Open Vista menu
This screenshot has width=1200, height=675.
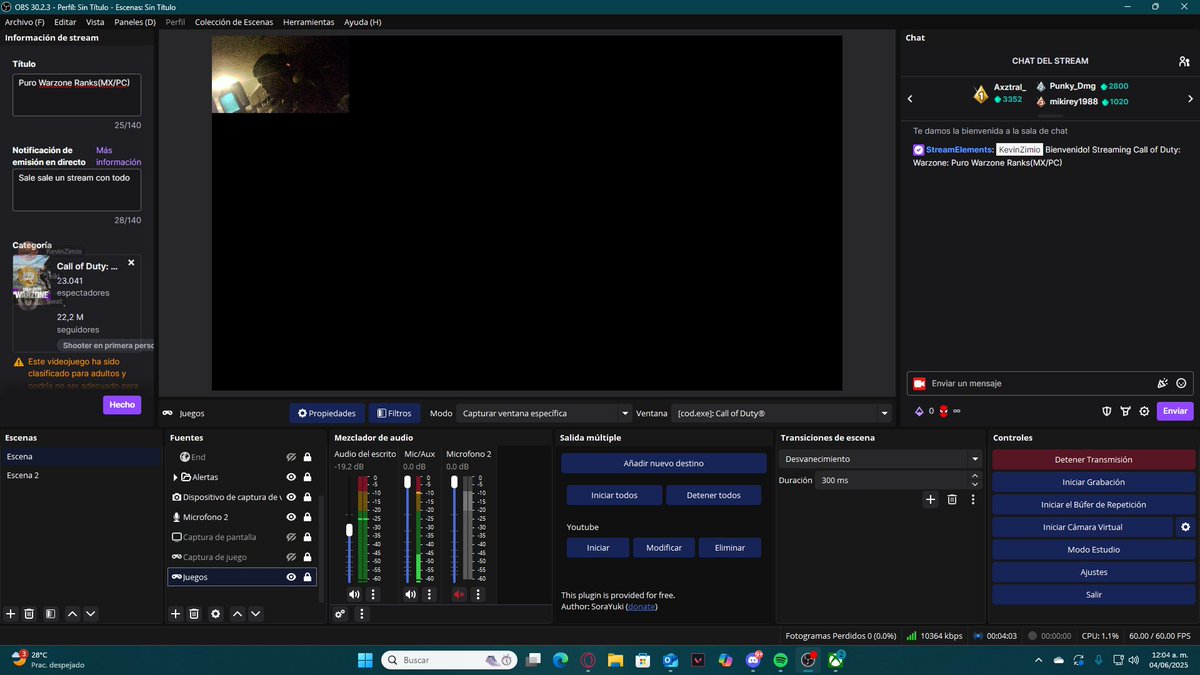tap(95, 21)
